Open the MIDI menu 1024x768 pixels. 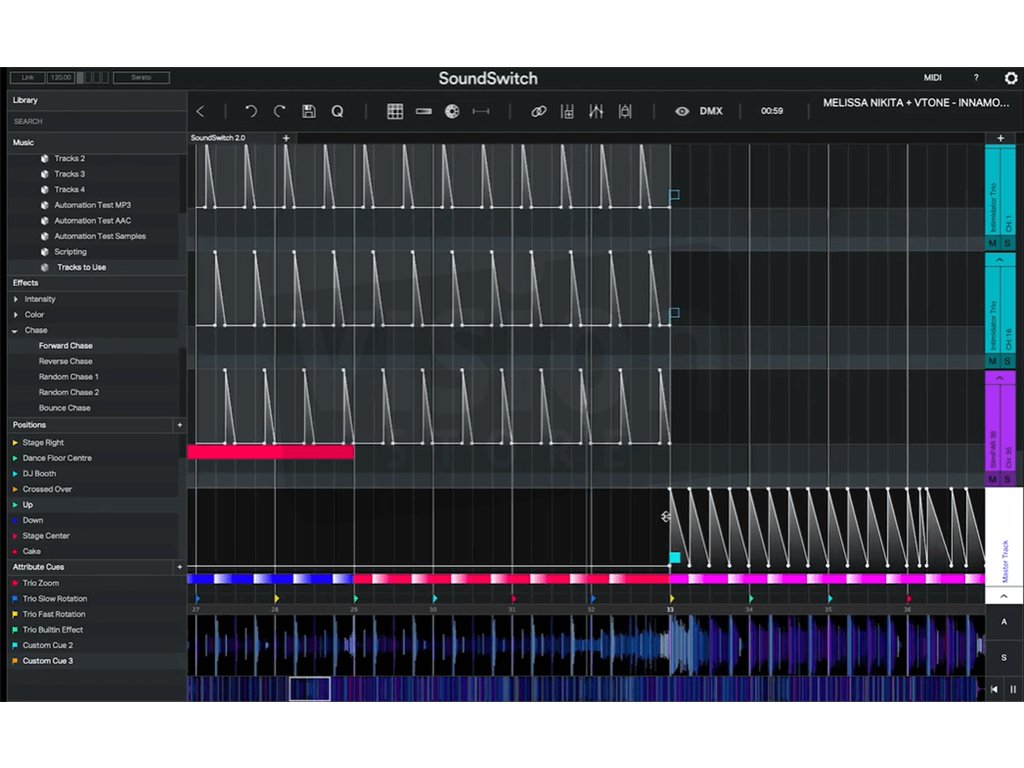click(x=932, y=78)
